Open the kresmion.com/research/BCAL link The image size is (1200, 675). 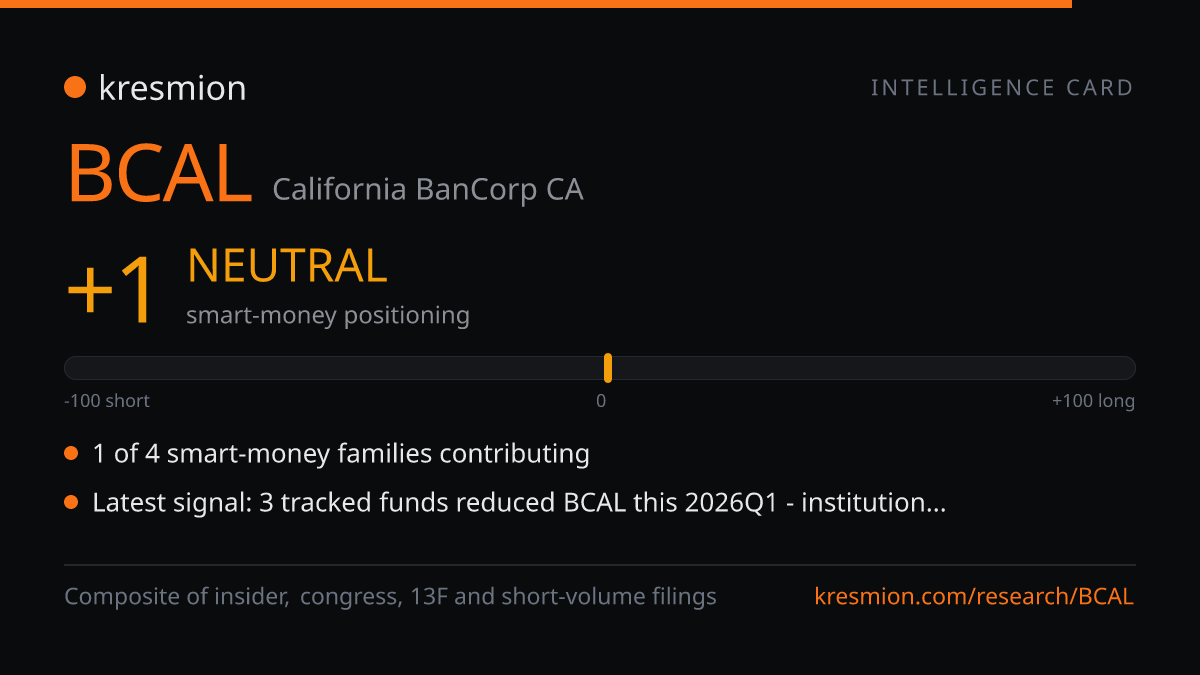(974, 597)
